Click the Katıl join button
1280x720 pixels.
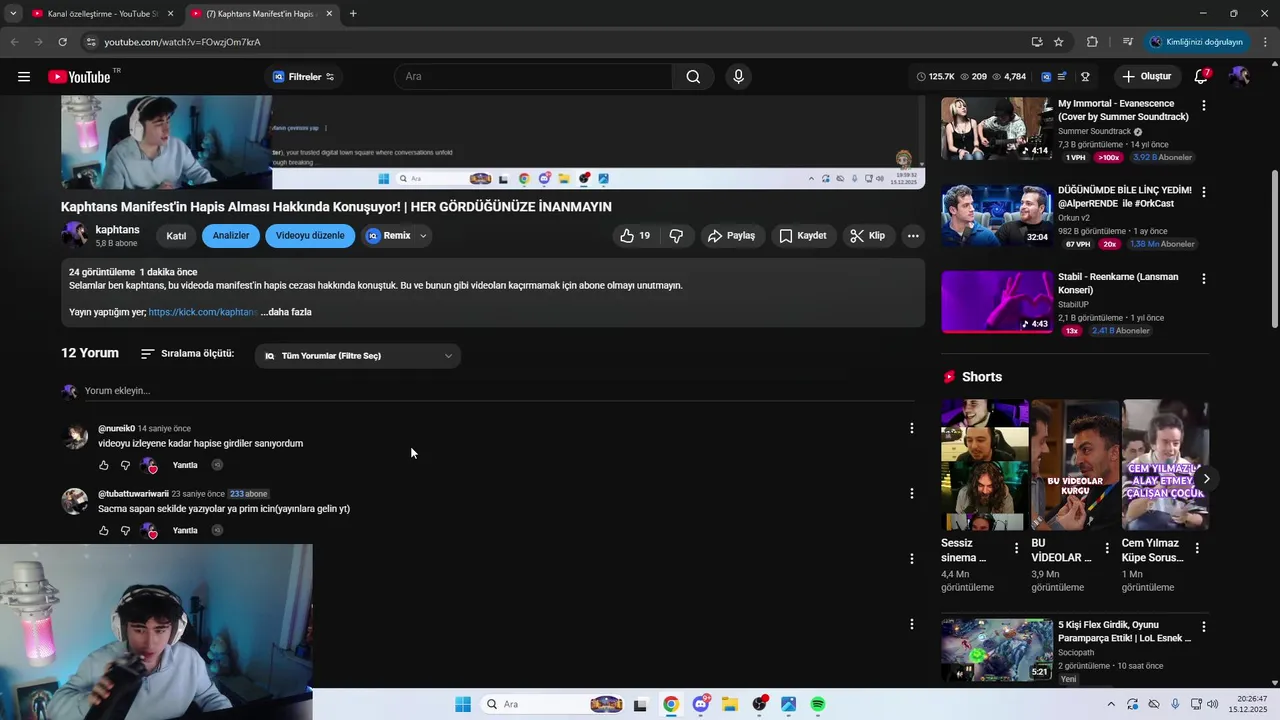176,236
